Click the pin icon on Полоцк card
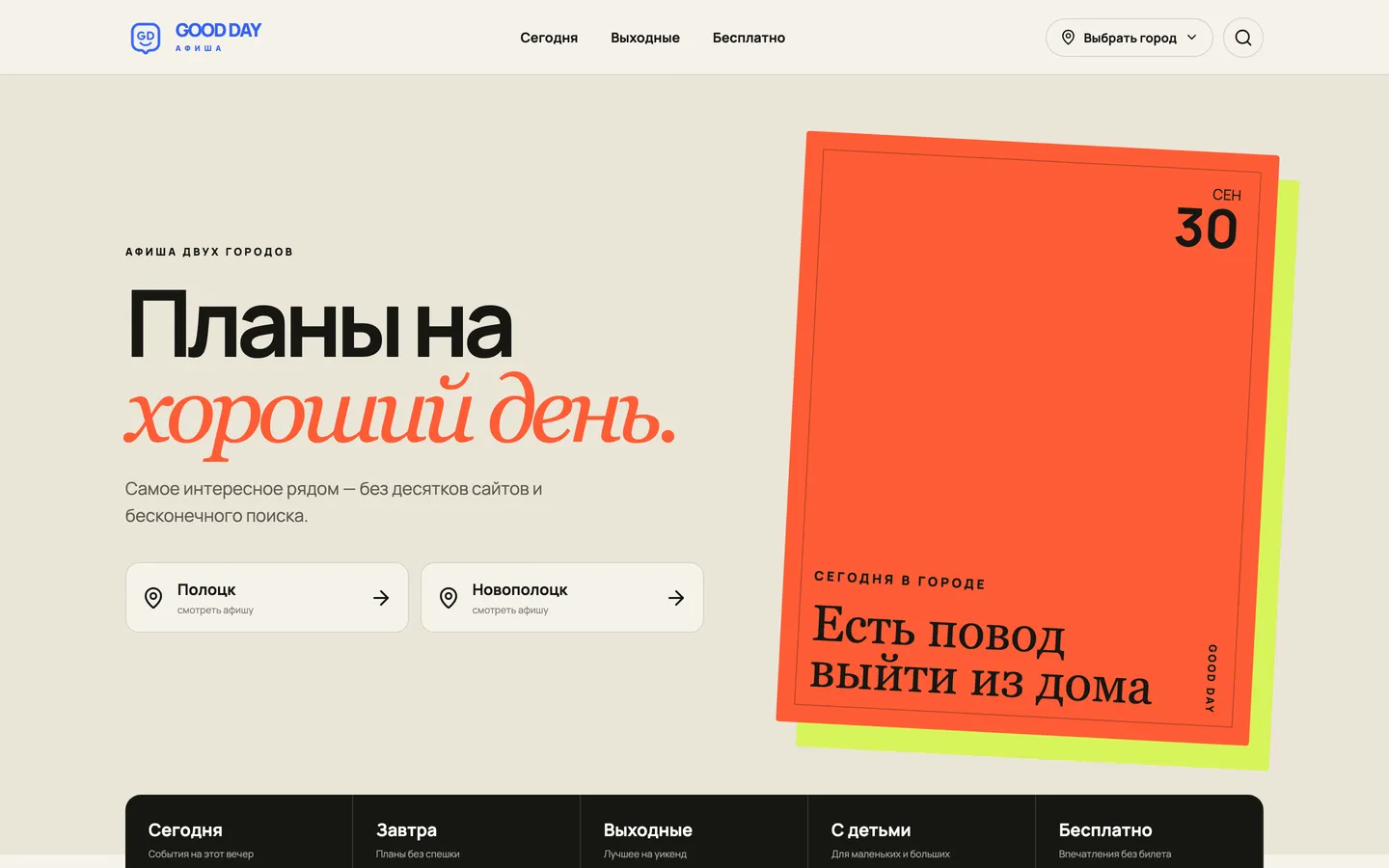Image resolution: width=1389 pixels, height=868 pixels. 153,598
